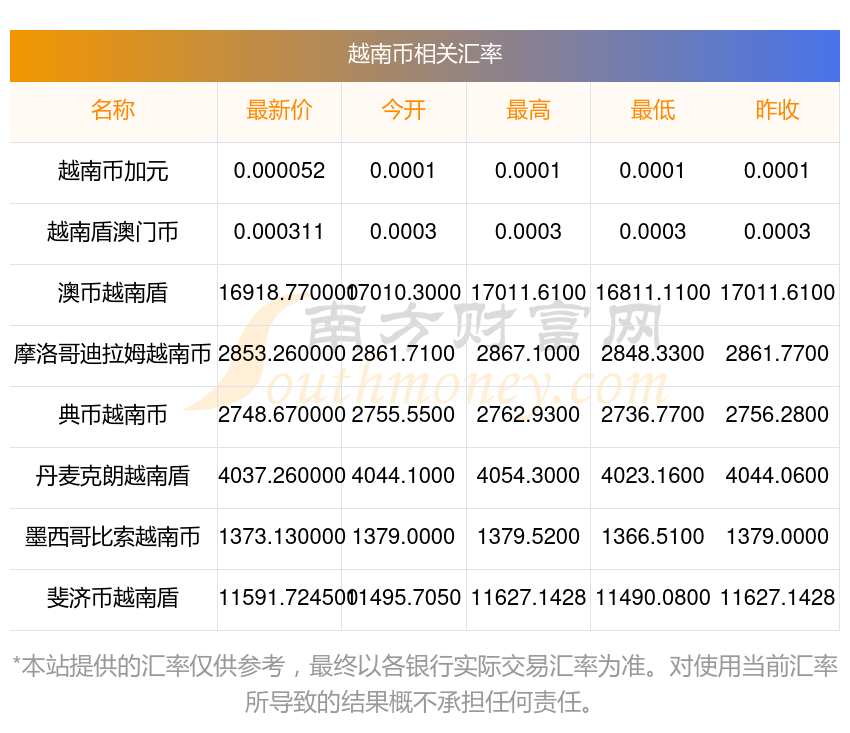
Task: Click the 澳币越南盾 row name
Action: tap(113, 293)
